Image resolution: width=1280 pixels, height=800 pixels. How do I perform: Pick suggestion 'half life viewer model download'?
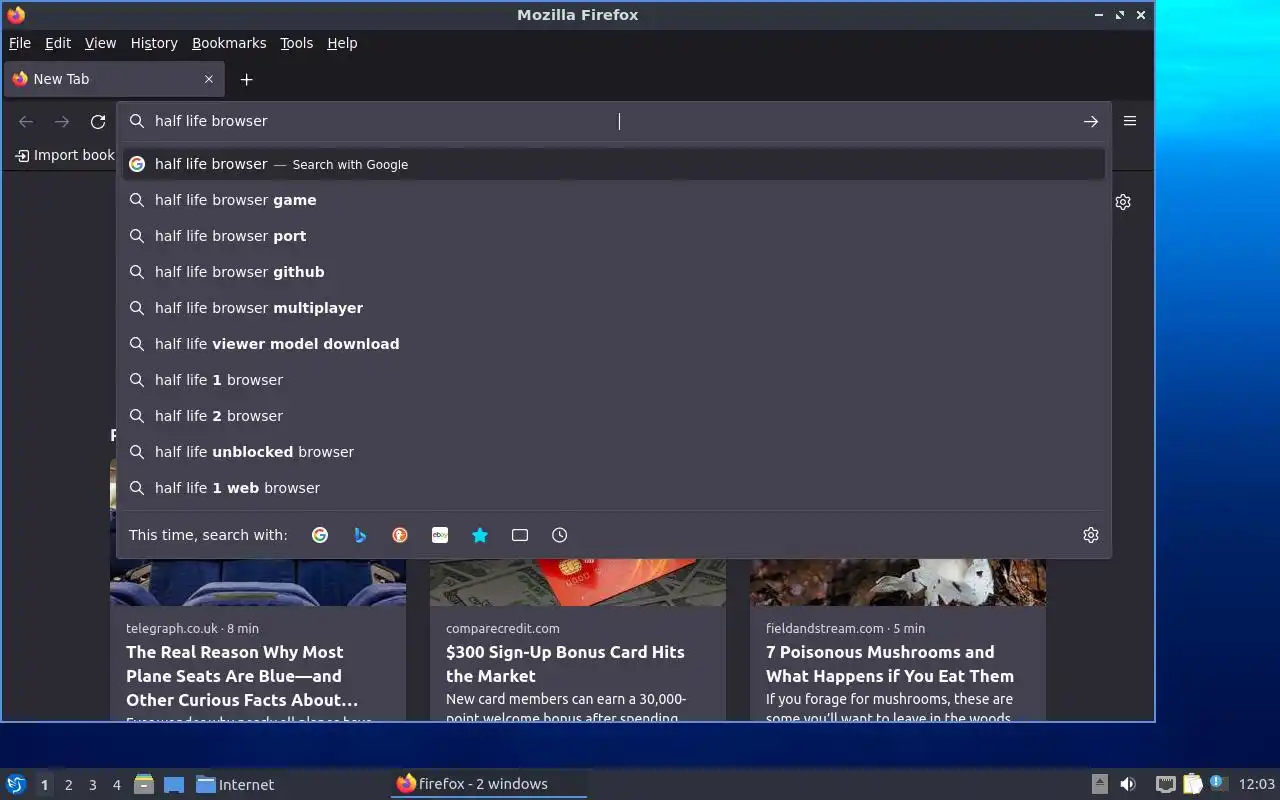614,344
